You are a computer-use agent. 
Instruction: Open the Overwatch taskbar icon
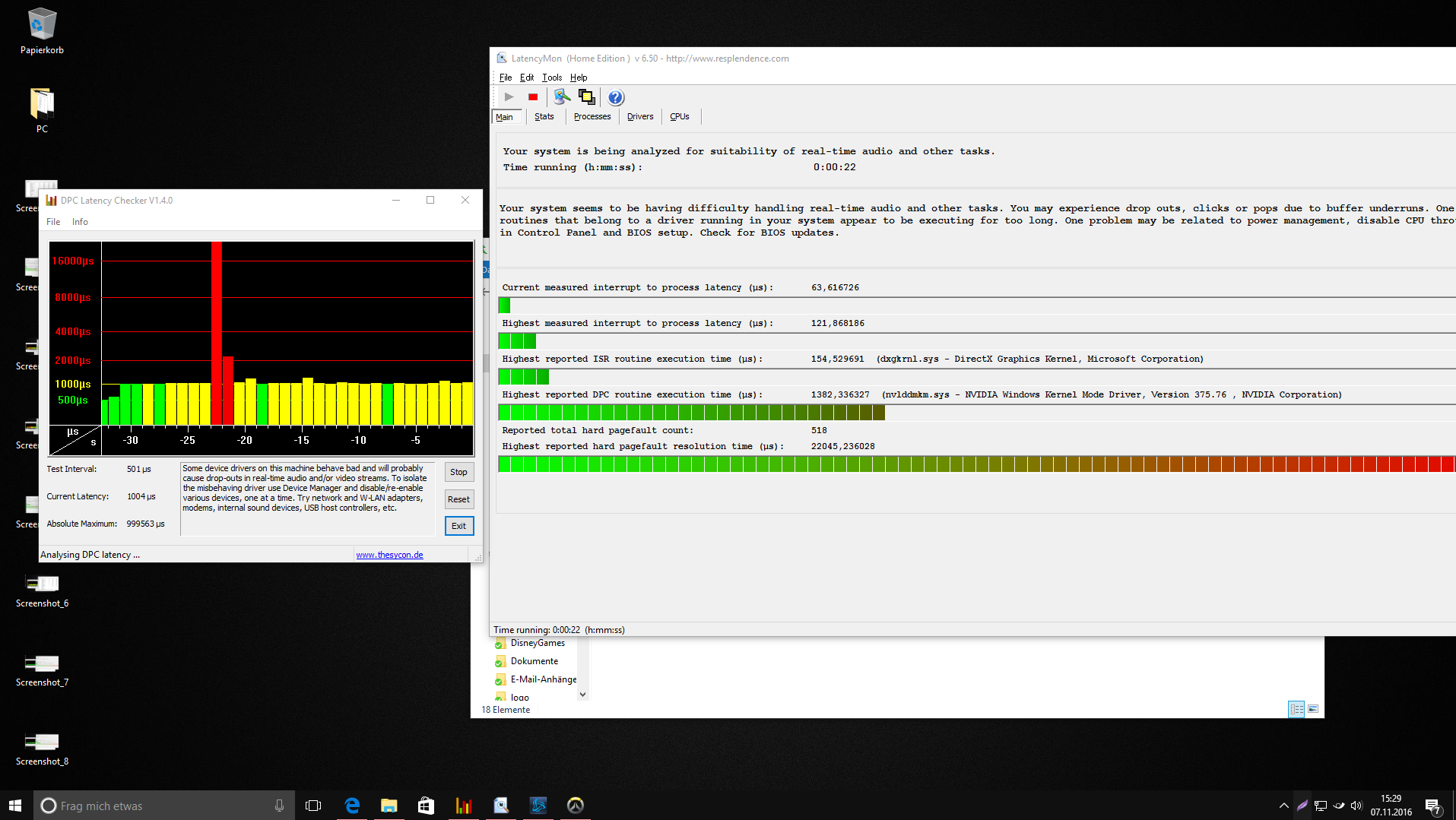[x=576, y=806]
